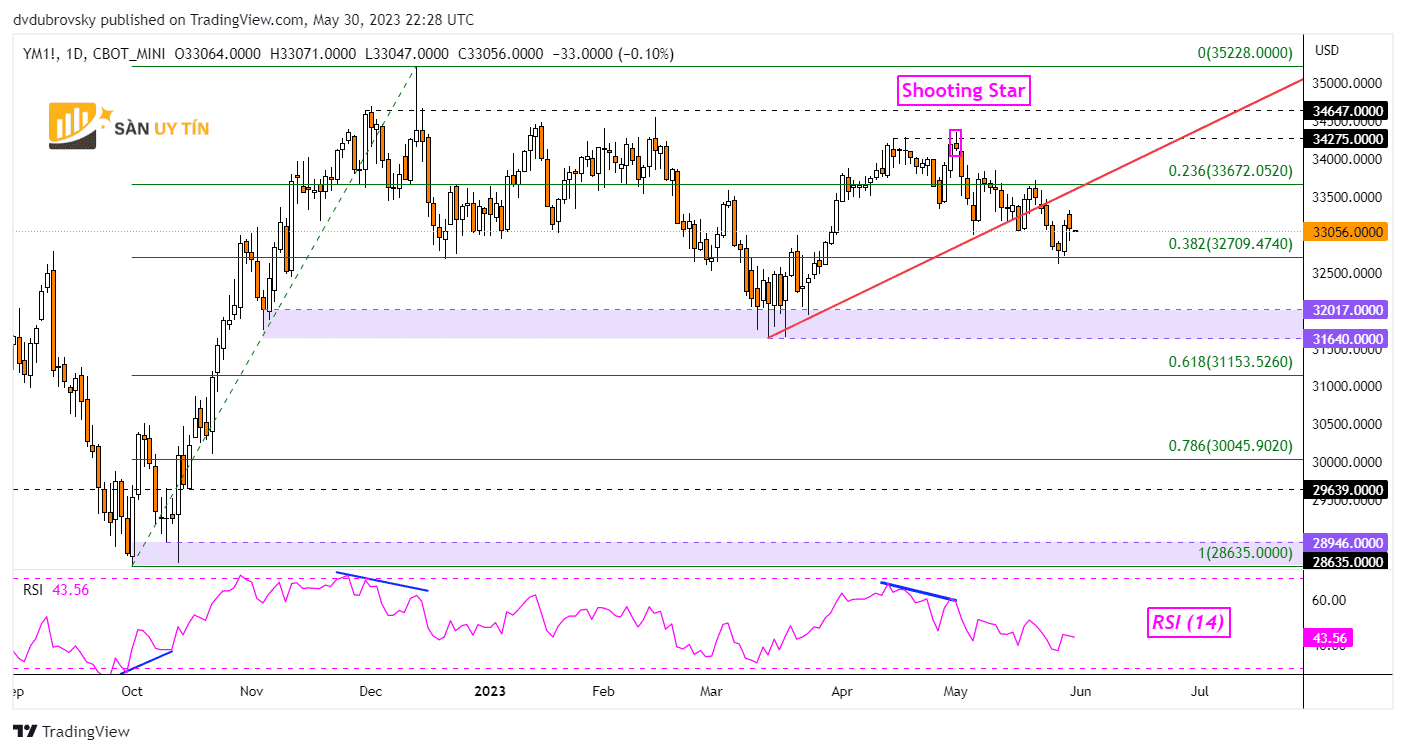Screen dimensions: 1406x753
Task: Select the 28946.0000 purple price label
Action: 1348,542
